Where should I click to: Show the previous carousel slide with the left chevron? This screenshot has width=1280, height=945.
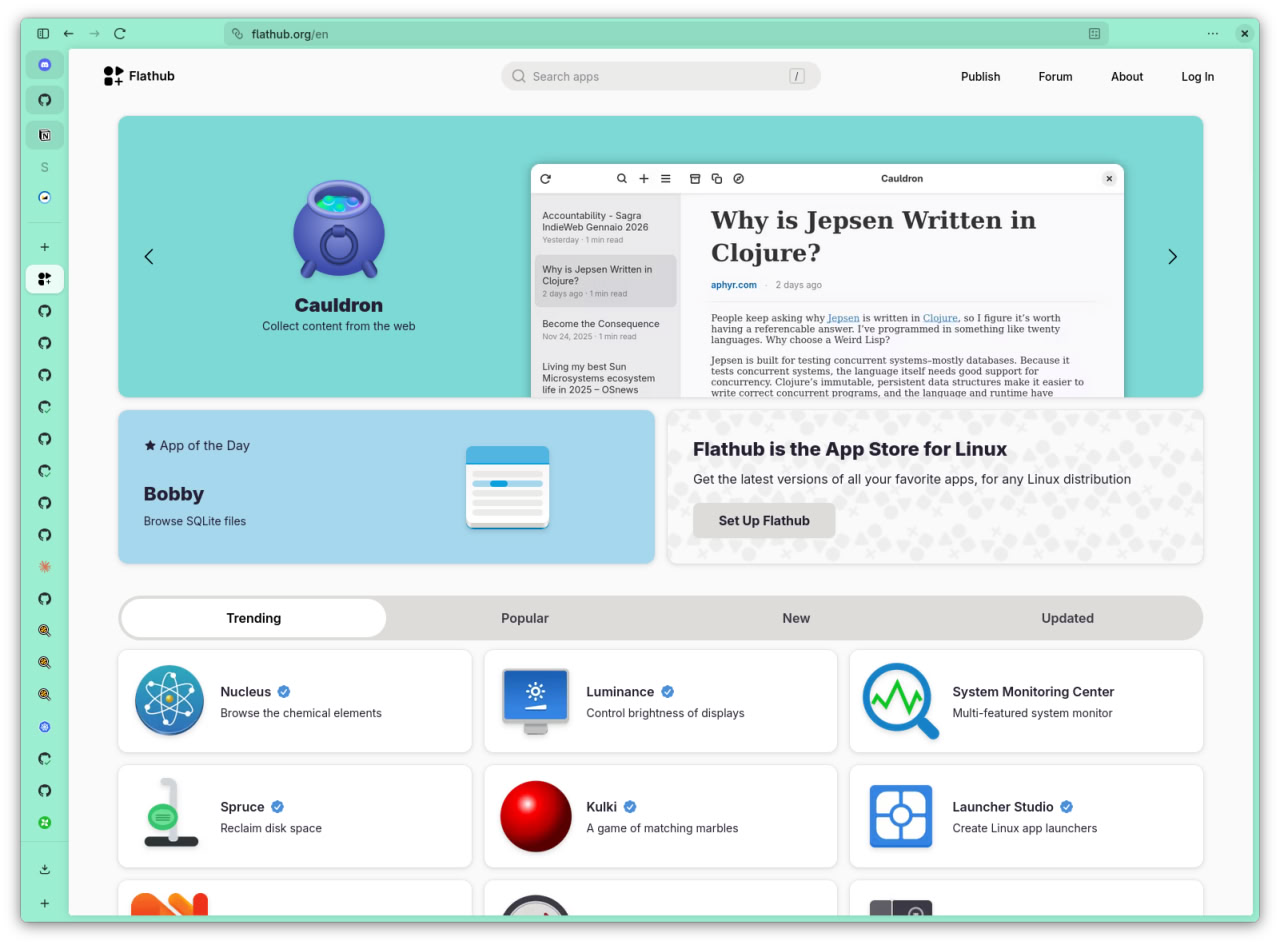click(149, 257)
